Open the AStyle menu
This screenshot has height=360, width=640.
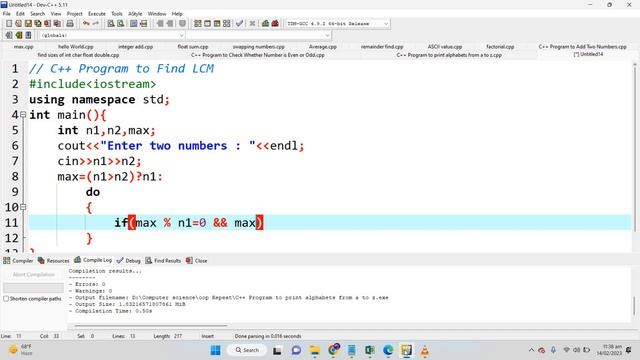[135, 14]
